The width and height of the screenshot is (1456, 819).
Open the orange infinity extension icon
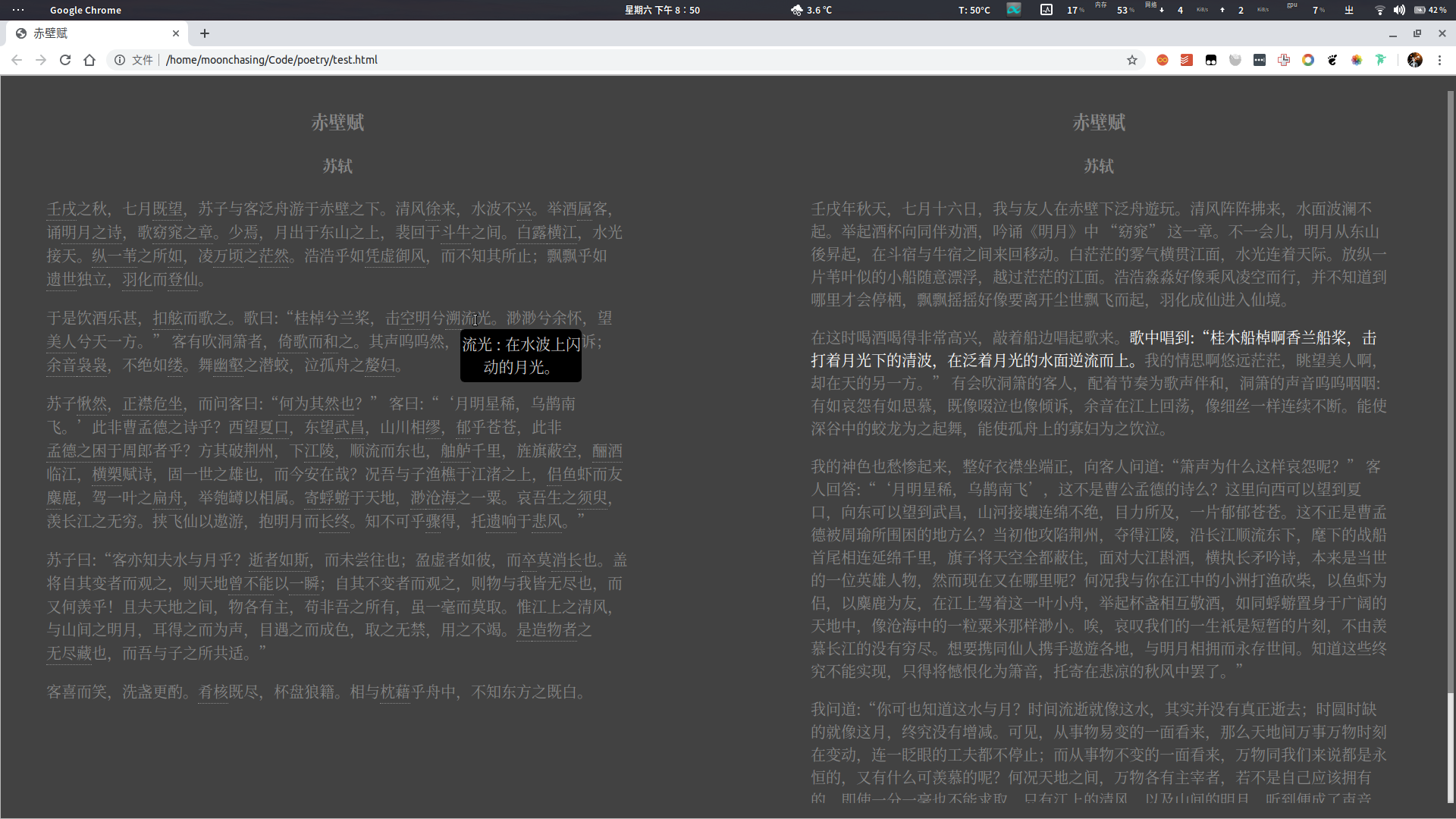coord(1163,60)
